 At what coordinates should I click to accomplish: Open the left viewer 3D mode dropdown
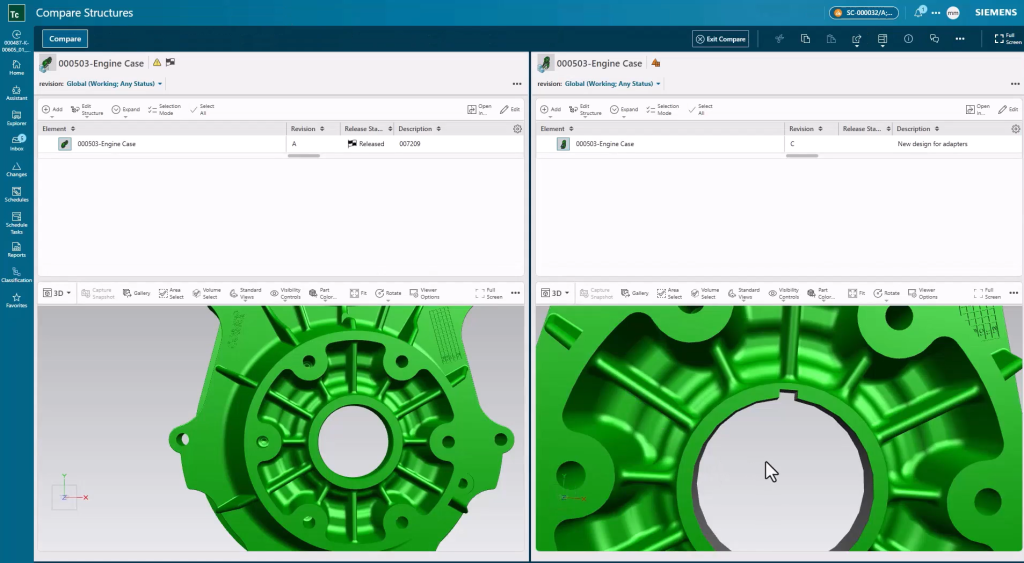click(x=57, y=293)
